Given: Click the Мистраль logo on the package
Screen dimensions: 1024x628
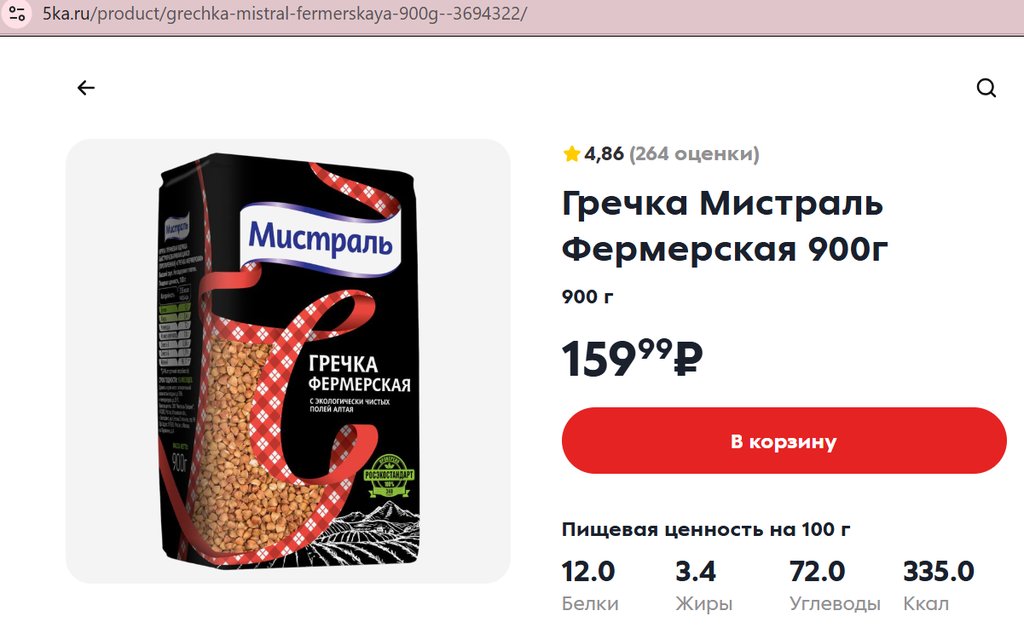Looking at the screenshot, I should click(320, 240).
